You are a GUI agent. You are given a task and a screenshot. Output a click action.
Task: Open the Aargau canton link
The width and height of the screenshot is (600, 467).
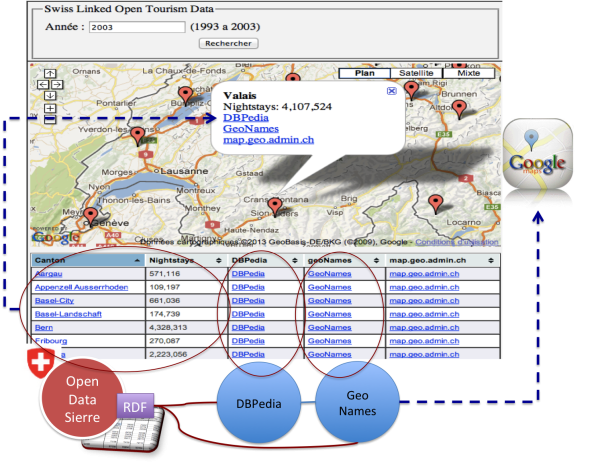(x=49, y=274)
